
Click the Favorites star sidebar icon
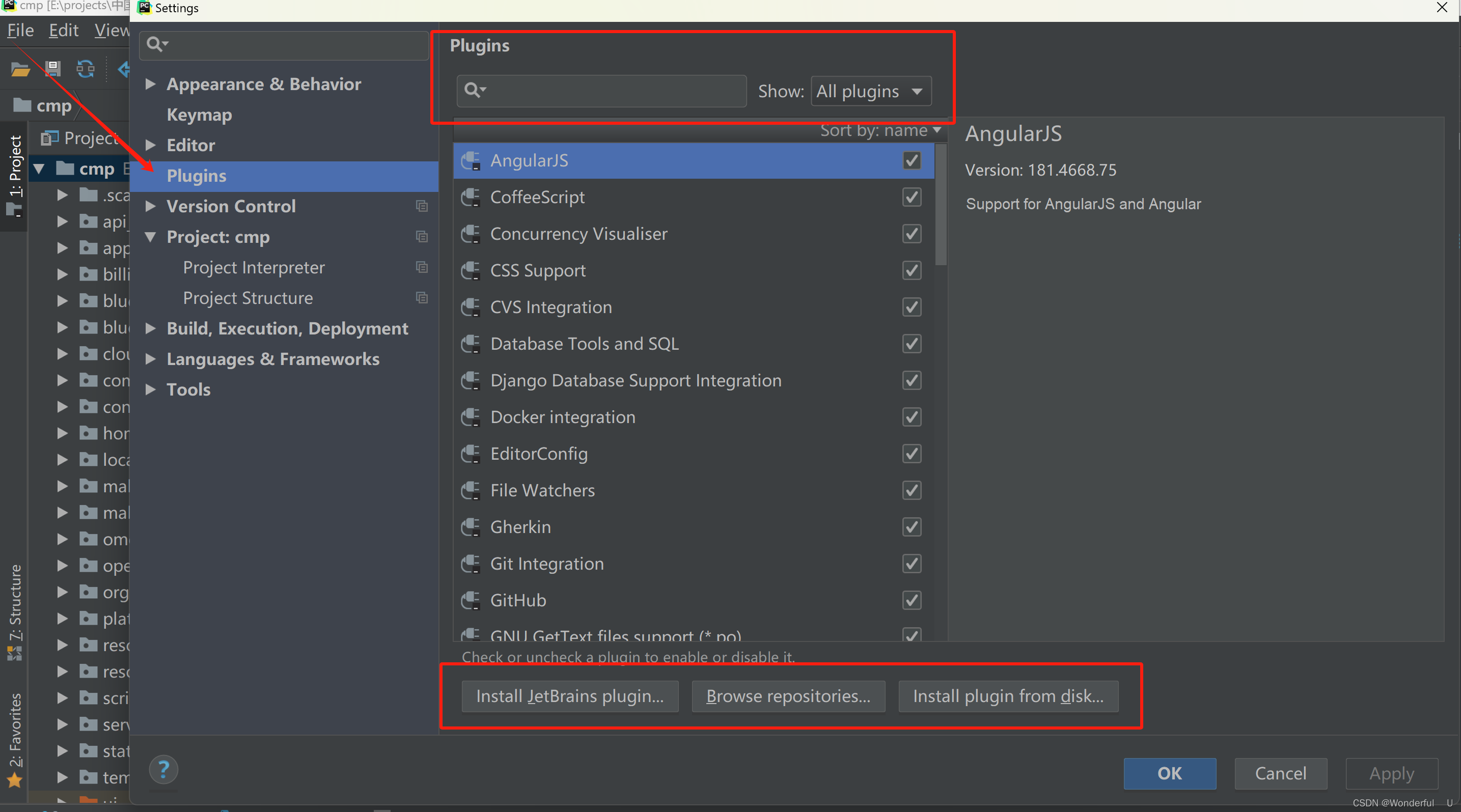pos(15,781)
